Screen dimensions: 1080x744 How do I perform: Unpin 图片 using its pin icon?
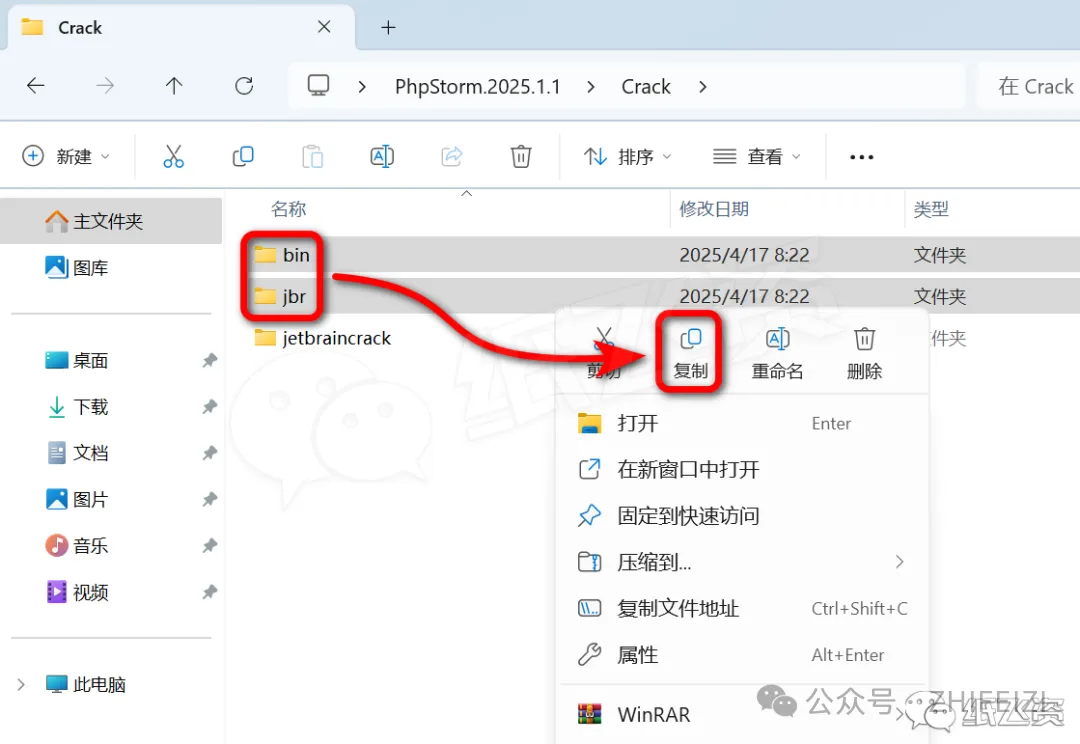coord(209,499)
